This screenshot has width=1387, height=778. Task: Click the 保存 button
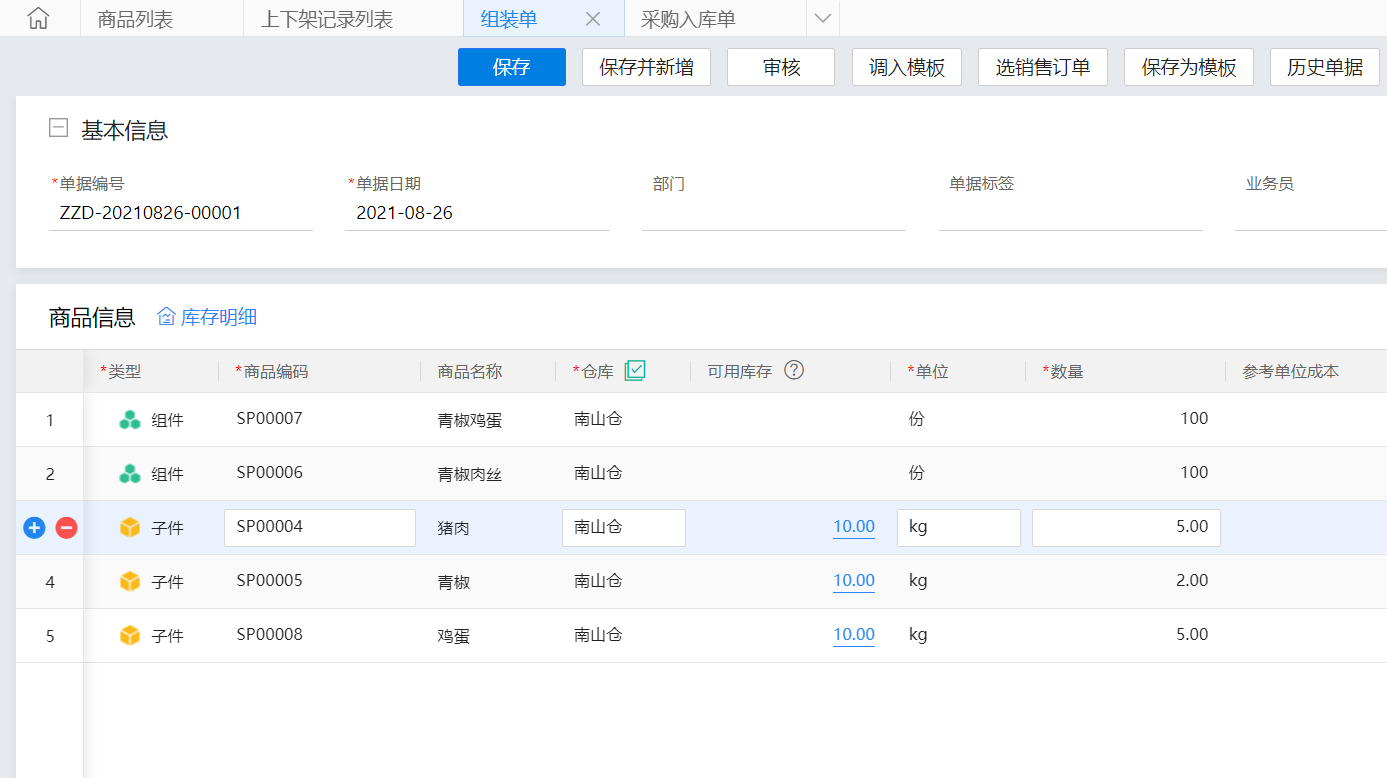[512, 67]
